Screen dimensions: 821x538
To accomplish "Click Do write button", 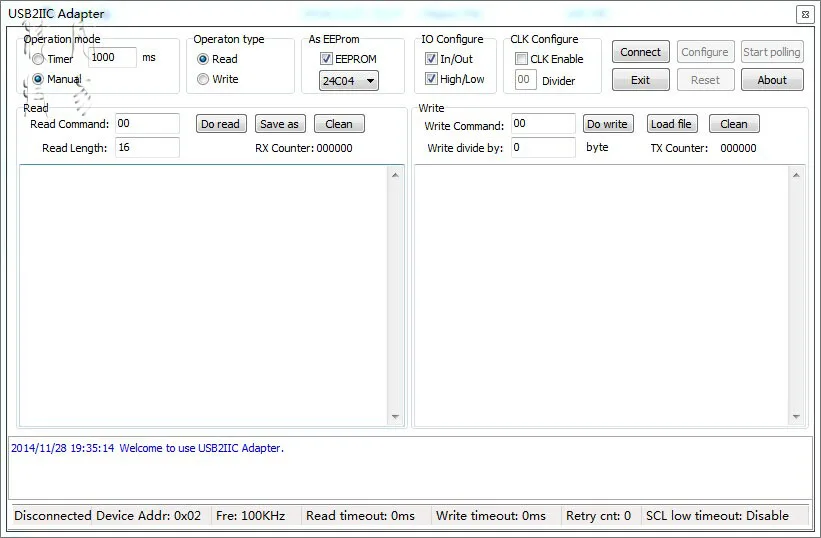I will tap(607, 124).
